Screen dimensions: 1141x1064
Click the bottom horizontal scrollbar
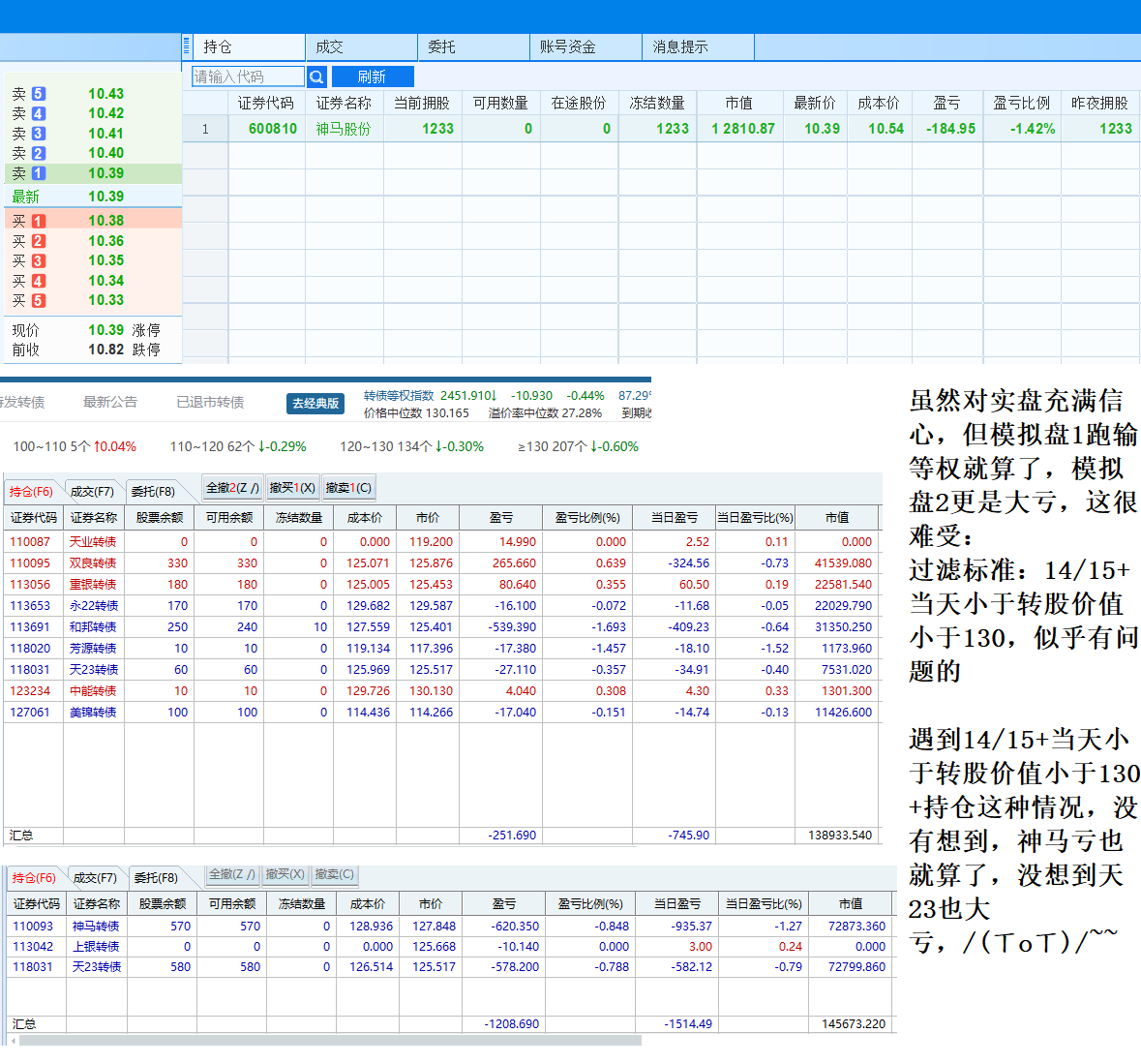329,1041
